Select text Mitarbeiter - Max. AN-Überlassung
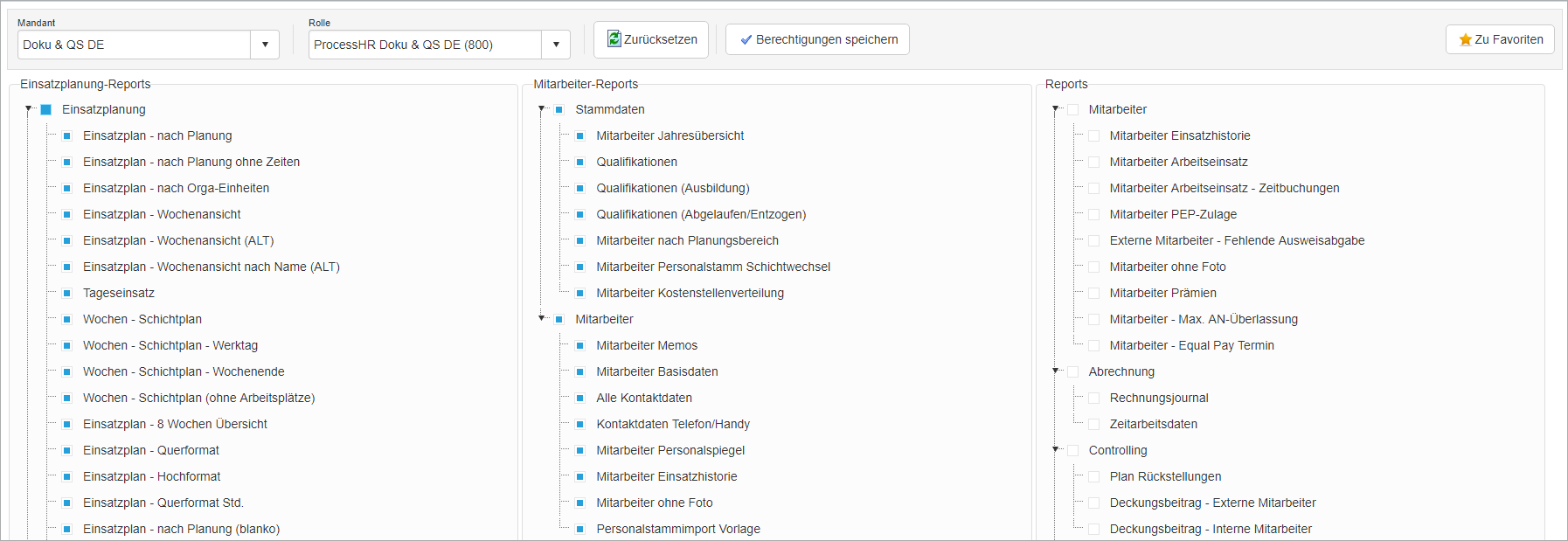The width and height of the screenshot is (1568, 541). pos(1204,319)
